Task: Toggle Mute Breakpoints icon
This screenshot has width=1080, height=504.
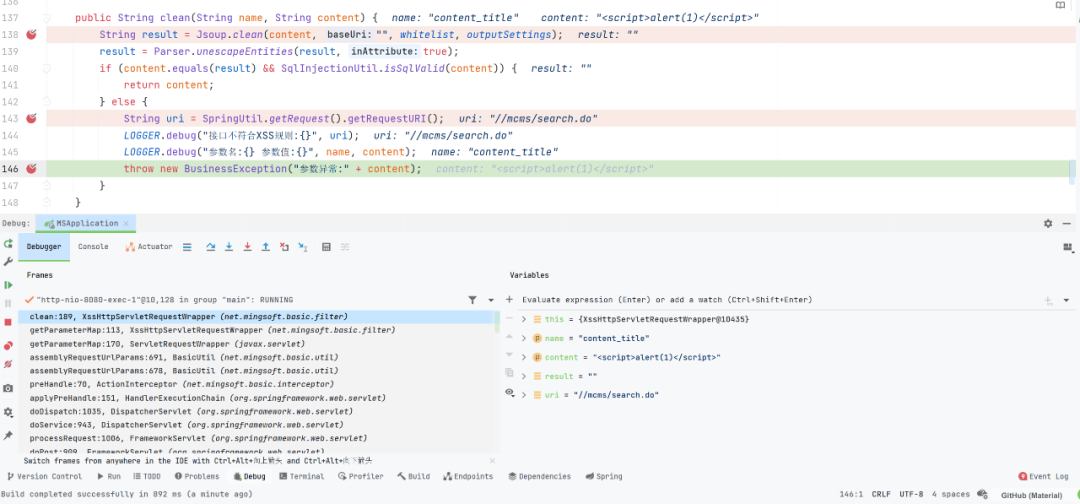Action: point(8,364)
